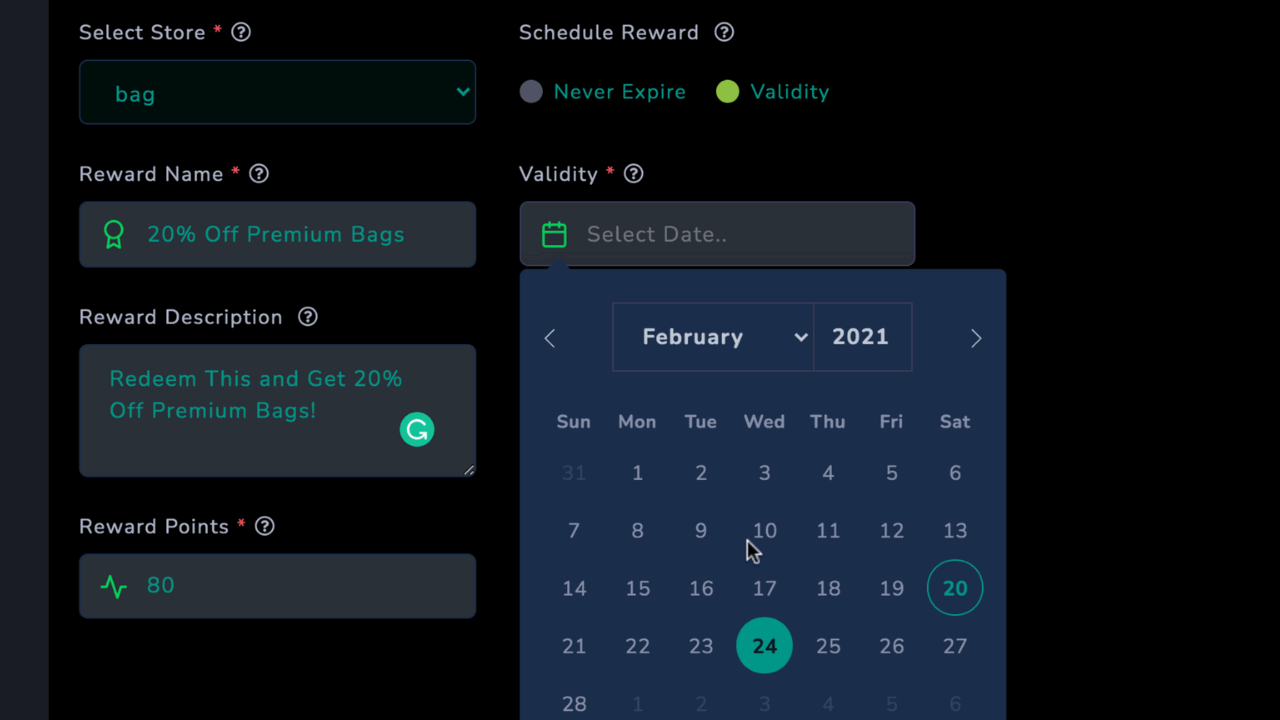Go to next month with right arrow
Image resolution: width=1280 pixels, height=720 pixels.
(x=976, y=338)
